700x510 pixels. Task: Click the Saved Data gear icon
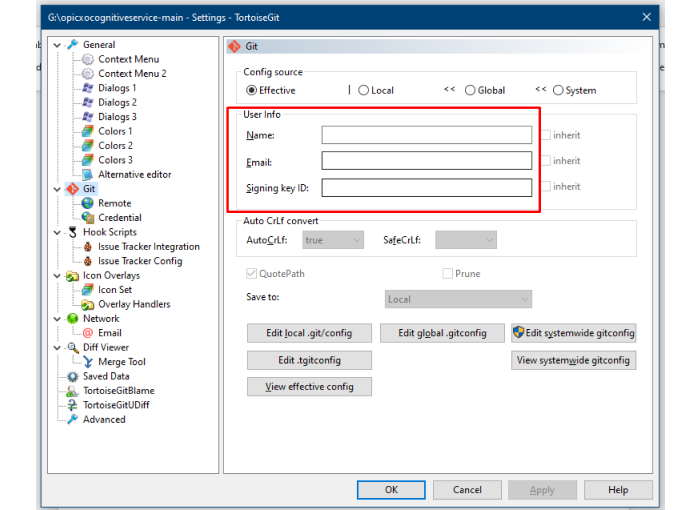pos(72,376)
